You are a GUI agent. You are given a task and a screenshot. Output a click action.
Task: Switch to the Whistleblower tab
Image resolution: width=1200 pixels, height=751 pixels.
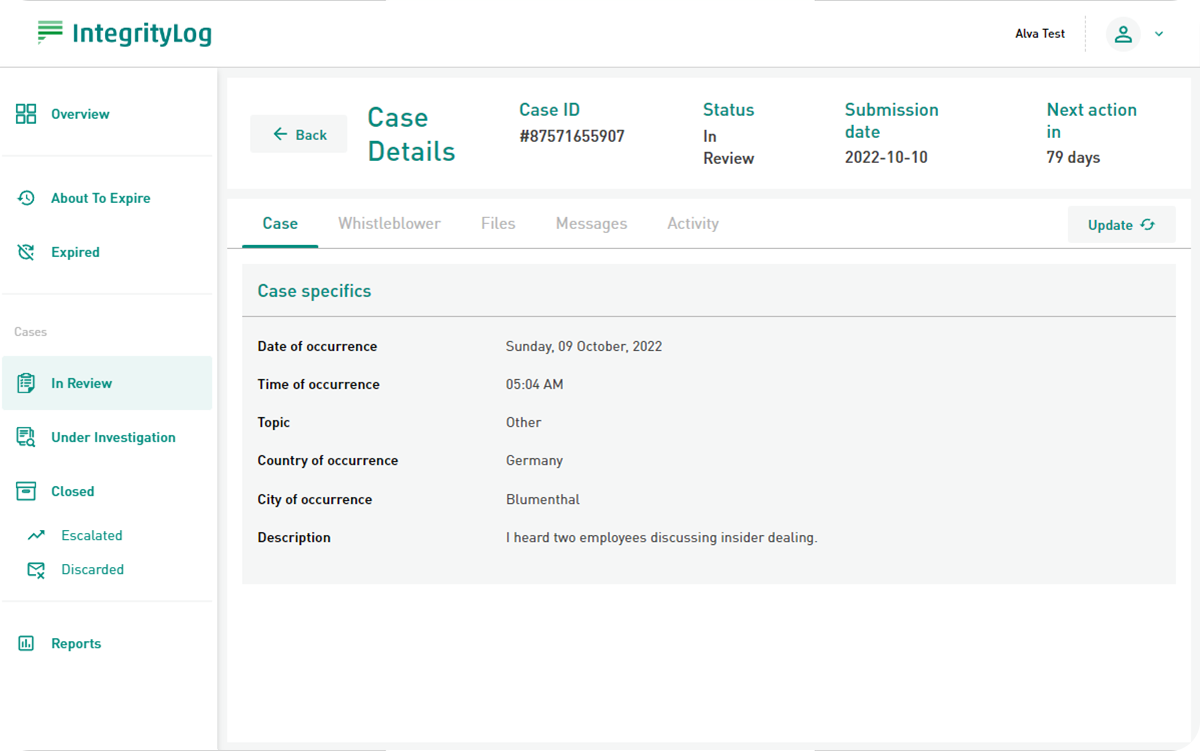(x=389, y=224)
